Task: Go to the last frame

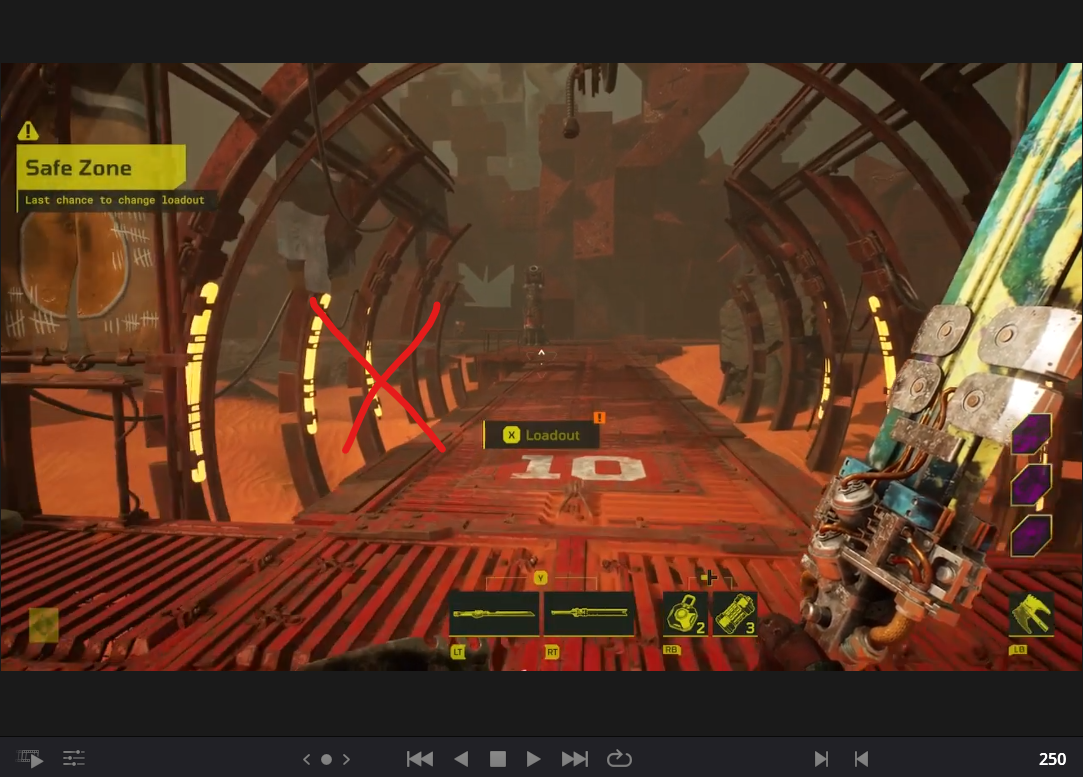Action: tap(575, 759)
